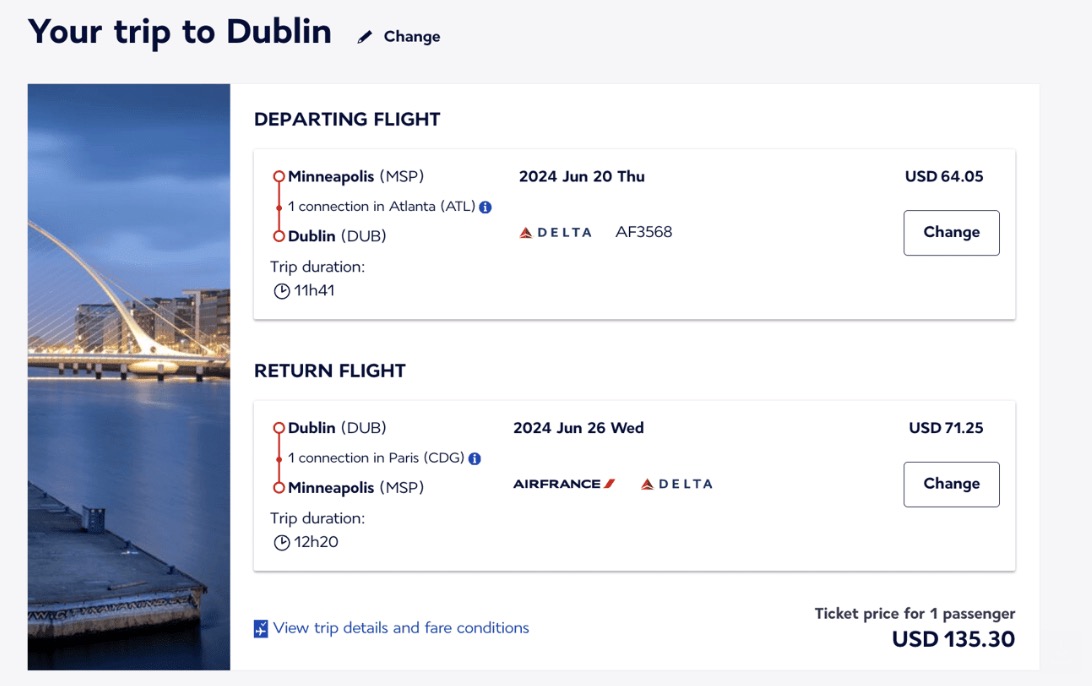Screen dimensions: 1092x686
Task: Click the pencil edit icon near the heading
Action: click(x=364, y=35)
